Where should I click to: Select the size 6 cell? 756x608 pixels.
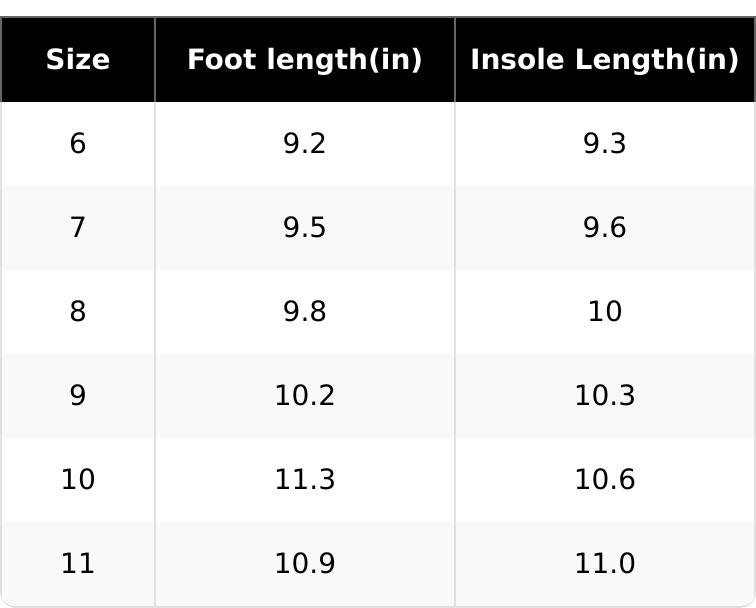[78, 144]
